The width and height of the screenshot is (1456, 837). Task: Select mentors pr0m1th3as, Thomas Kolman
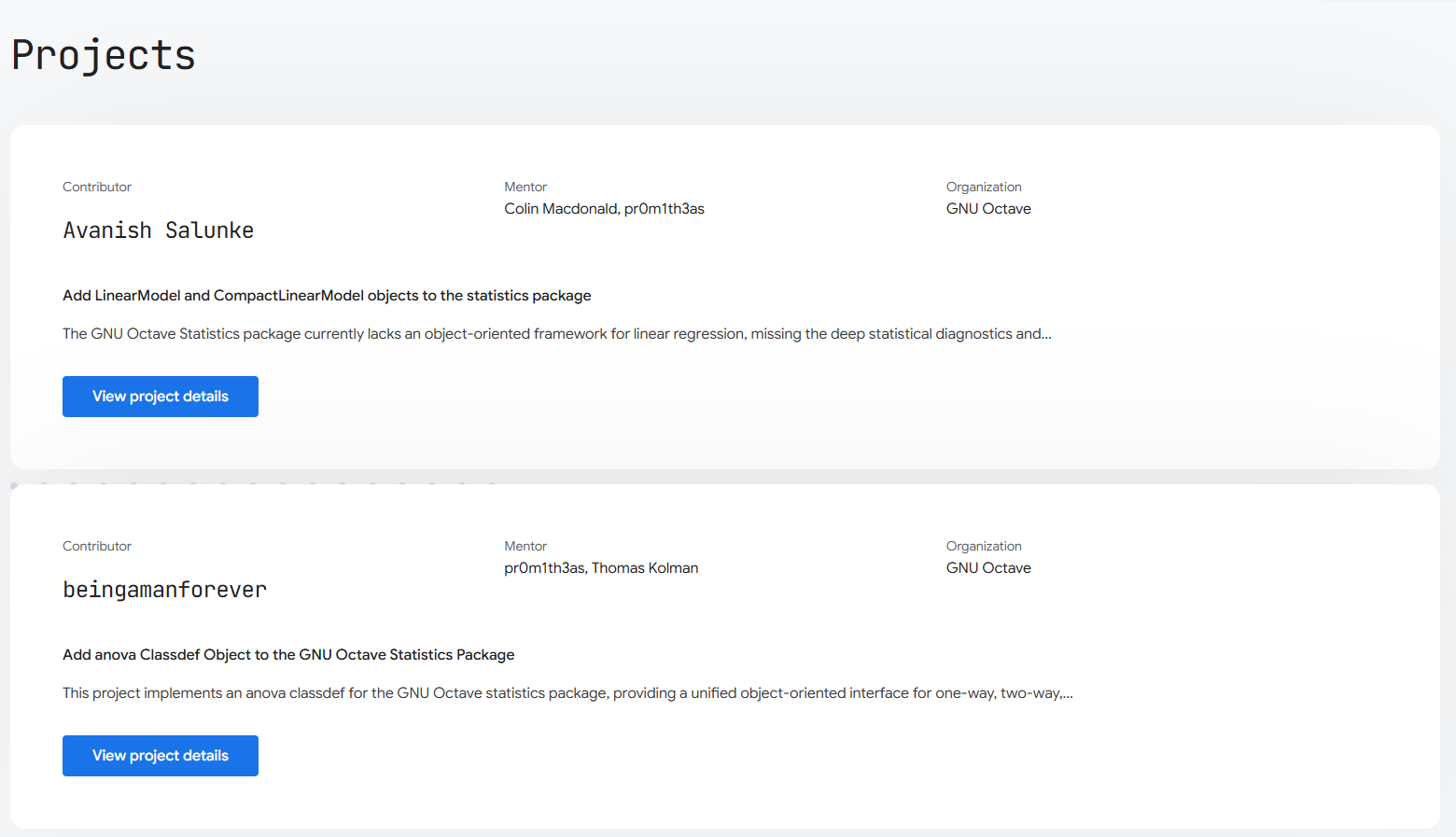601,568
